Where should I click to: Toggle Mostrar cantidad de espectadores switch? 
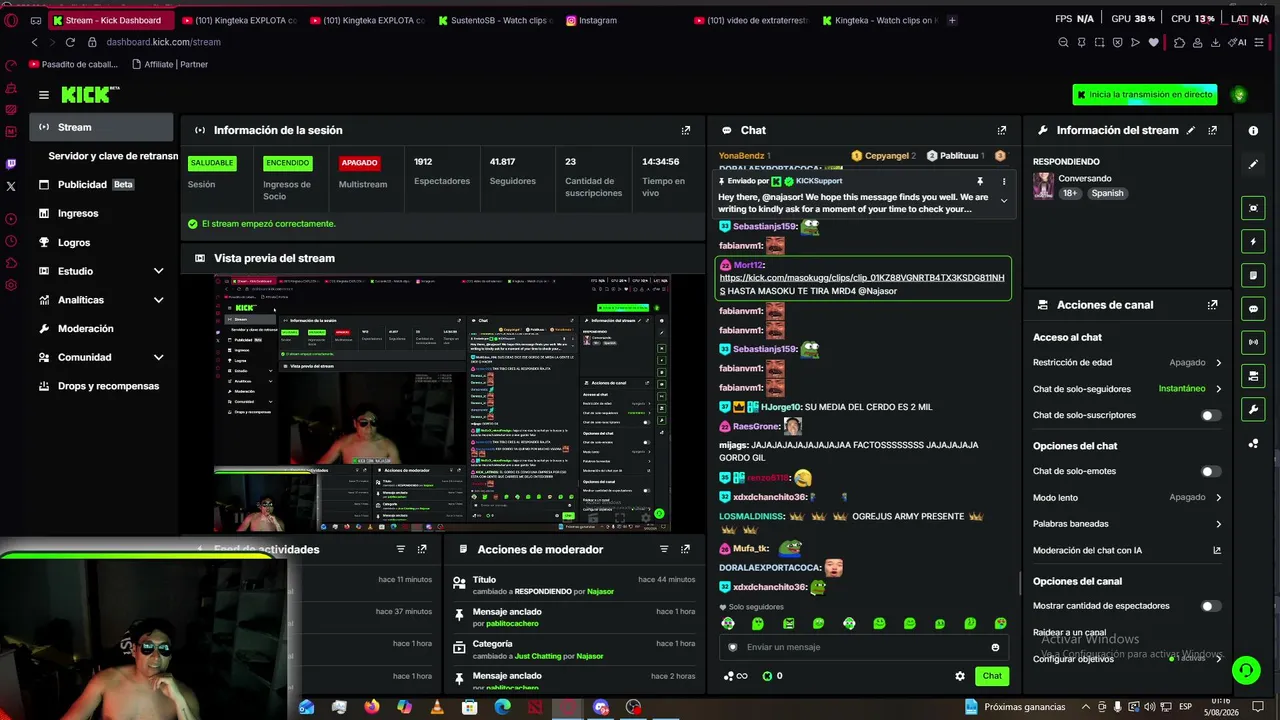coord(1210,606)
